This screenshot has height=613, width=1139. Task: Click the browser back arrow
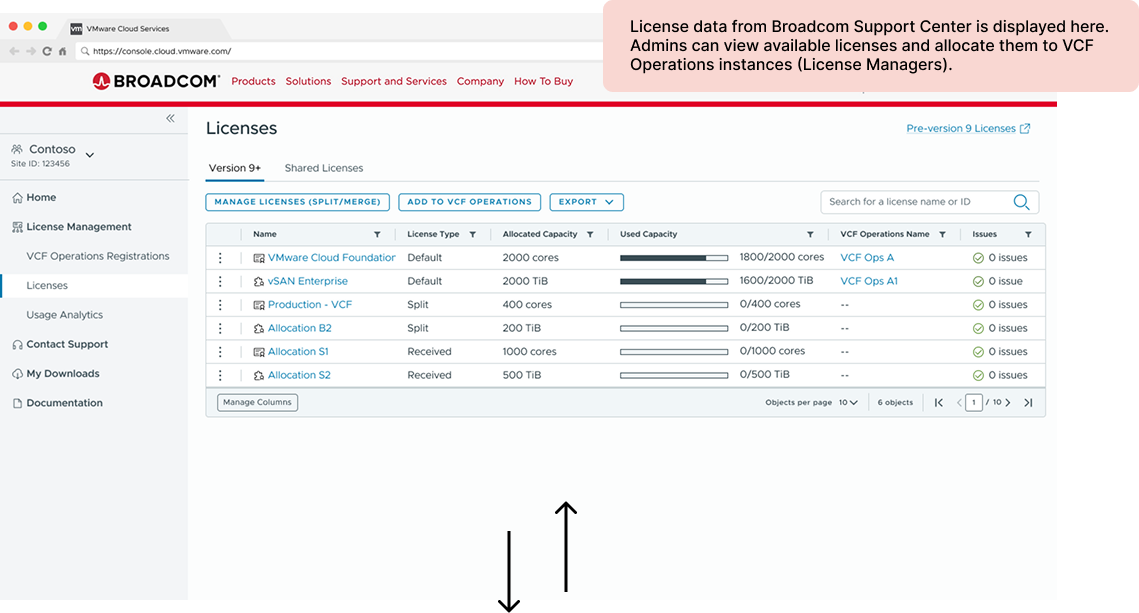click(14, 51)
